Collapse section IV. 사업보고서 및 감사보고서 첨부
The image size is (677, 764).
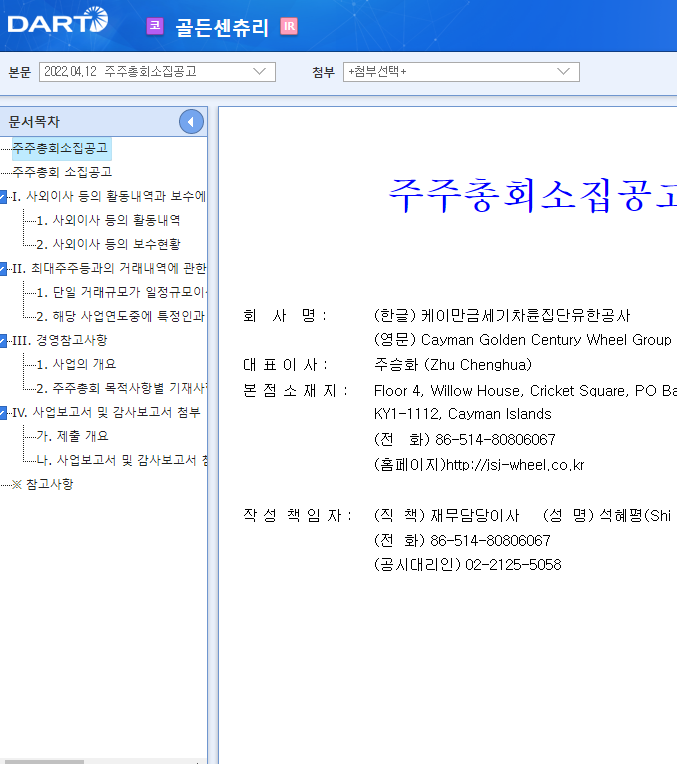tap(3, 413)
